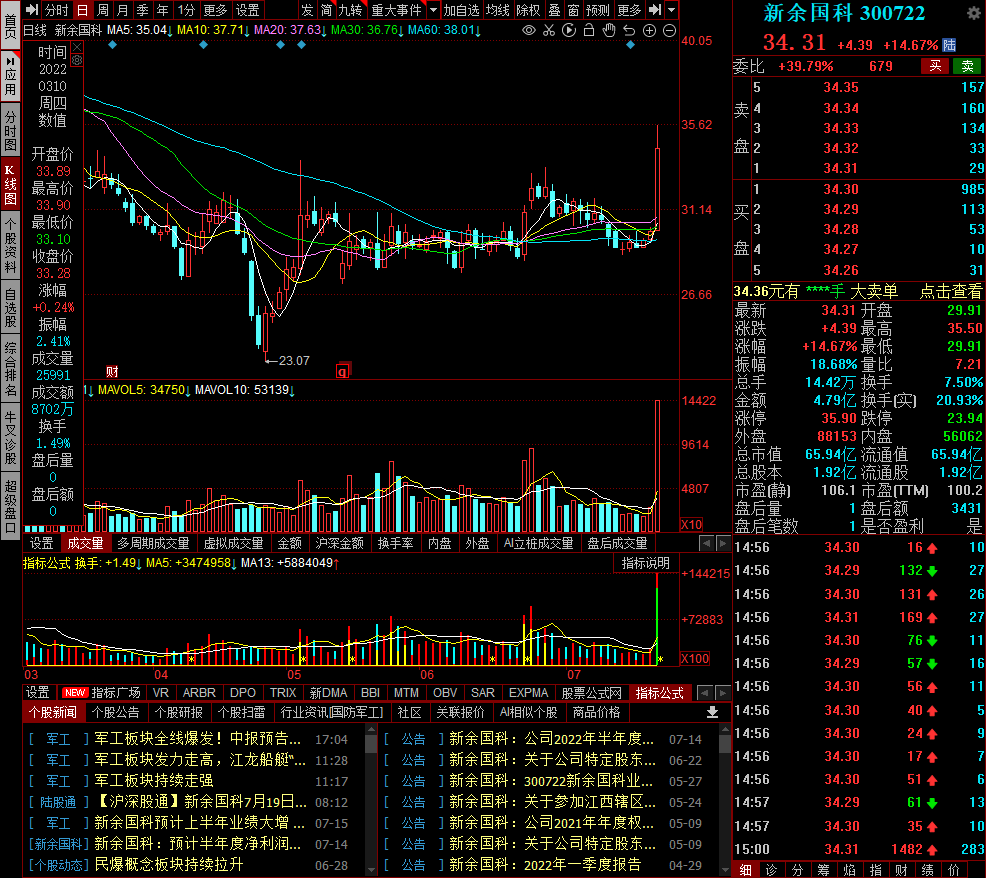Select the 筹 chip distribution tab at bottom right
Screen dimensions: 986x878
click(823, 869)
